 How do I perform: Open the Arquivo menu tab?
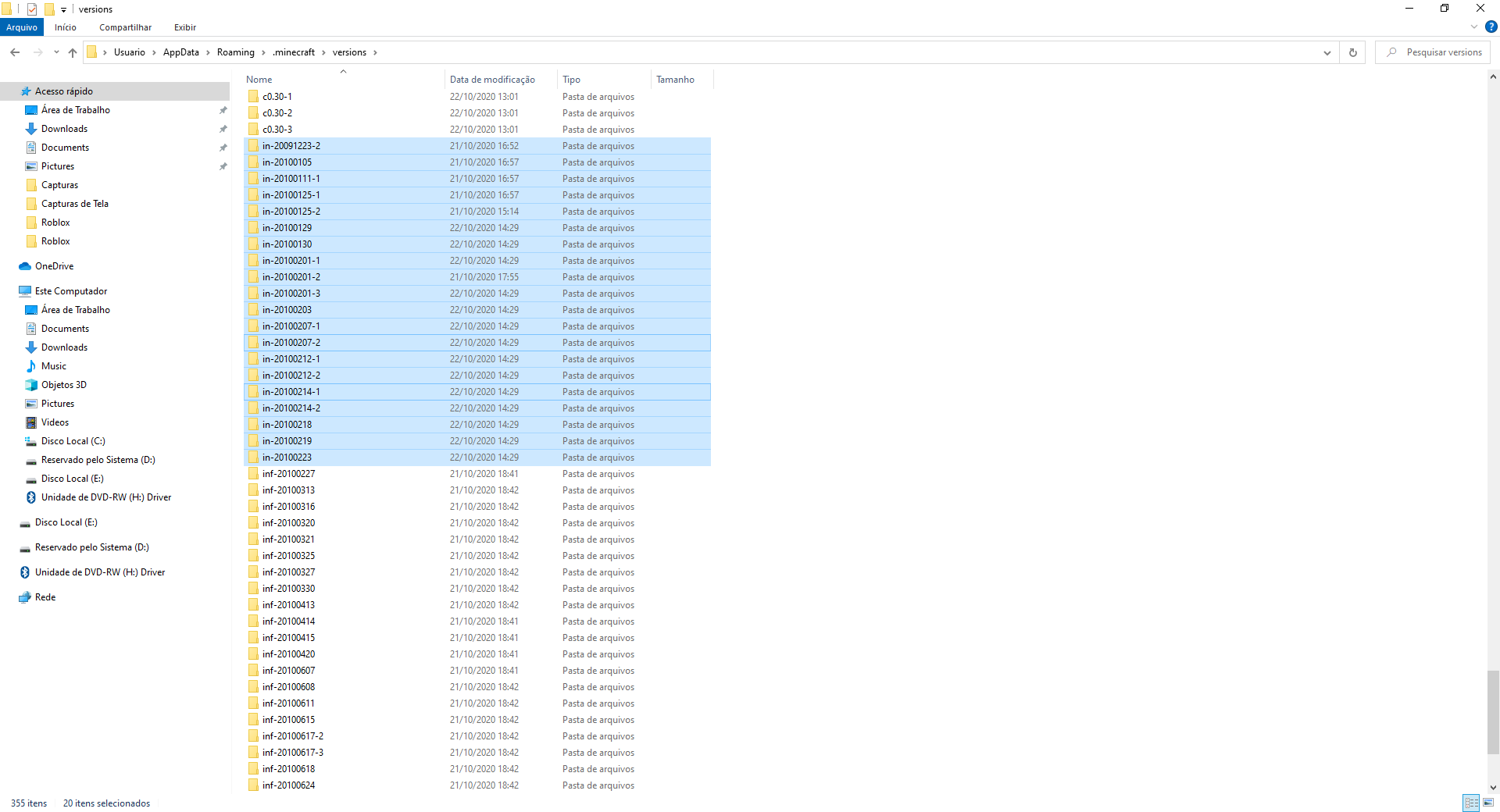22,27
